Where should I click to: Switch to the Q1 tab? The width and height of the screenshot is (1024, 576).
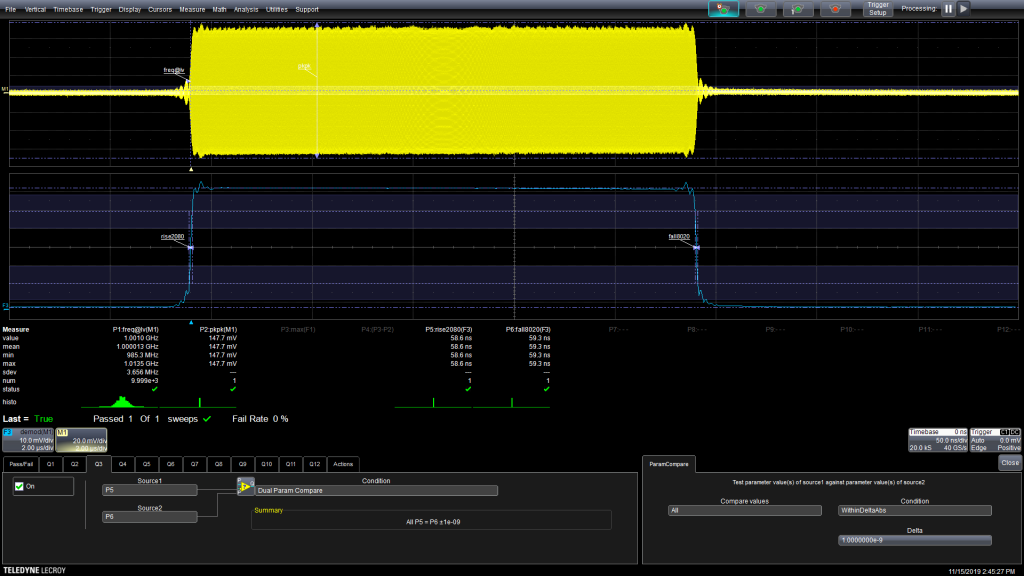50,464
